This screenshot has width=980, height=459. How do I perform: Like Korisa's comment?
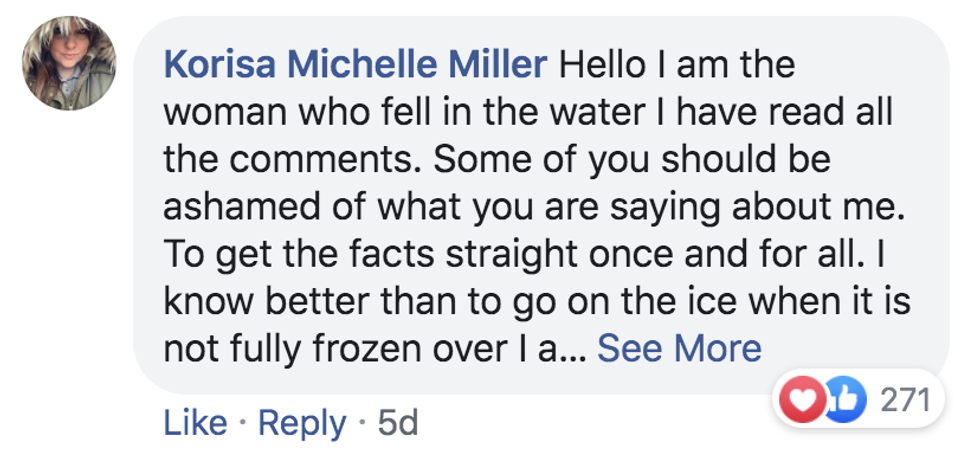tap(194, 424)
